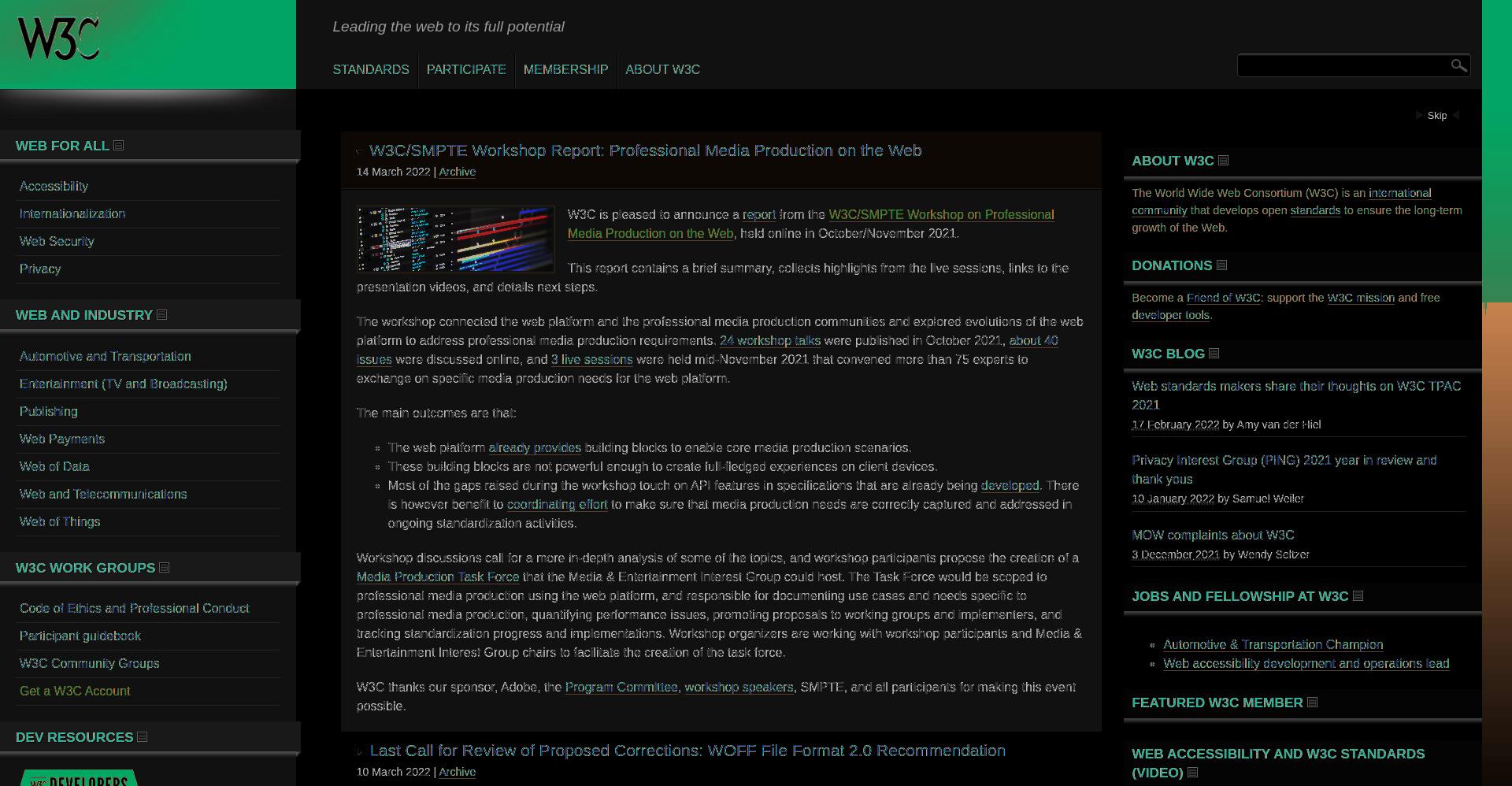Screen dimensions: 1512x786
Task: Open the W3C mission link
Action: [1361, 298]
